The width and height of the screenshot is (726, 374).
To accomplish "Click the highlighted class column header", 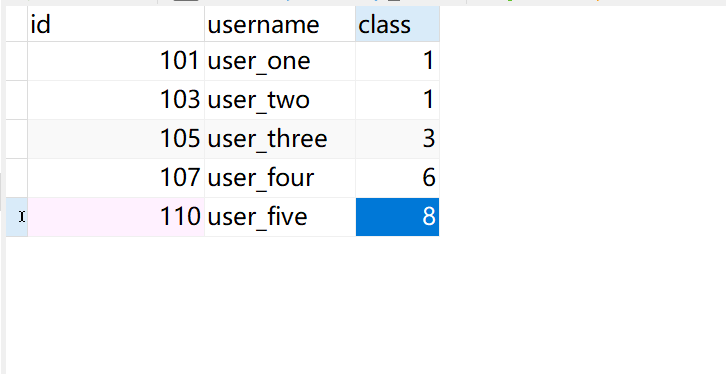I will 397,24.
